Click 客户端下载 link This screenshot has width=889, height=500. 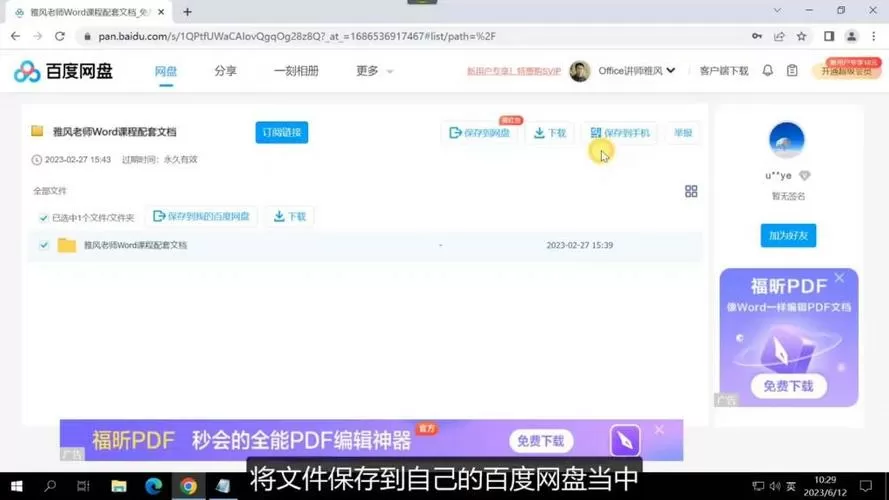724,71
